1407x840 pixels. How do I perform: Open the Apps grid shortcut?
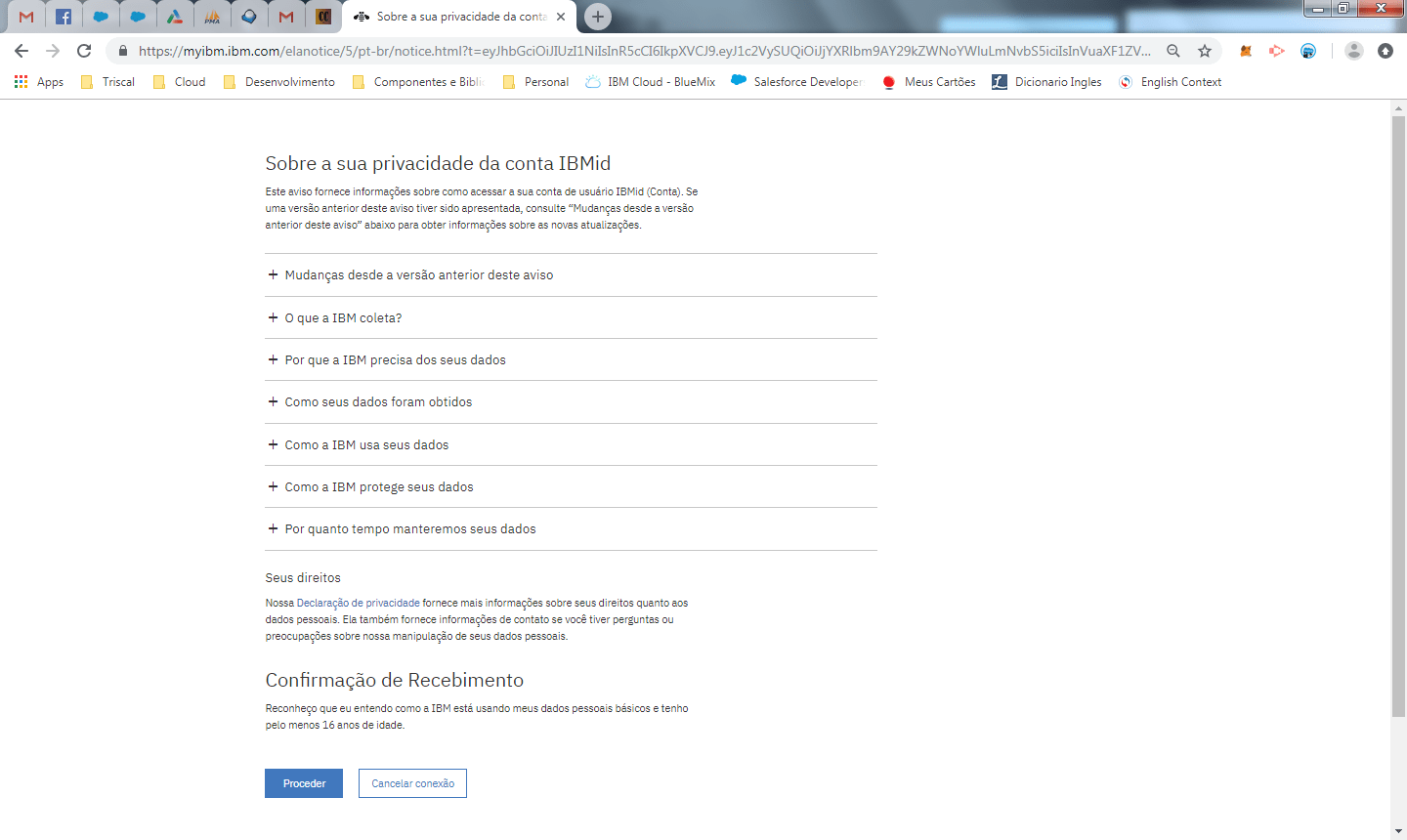click(39, 82)
